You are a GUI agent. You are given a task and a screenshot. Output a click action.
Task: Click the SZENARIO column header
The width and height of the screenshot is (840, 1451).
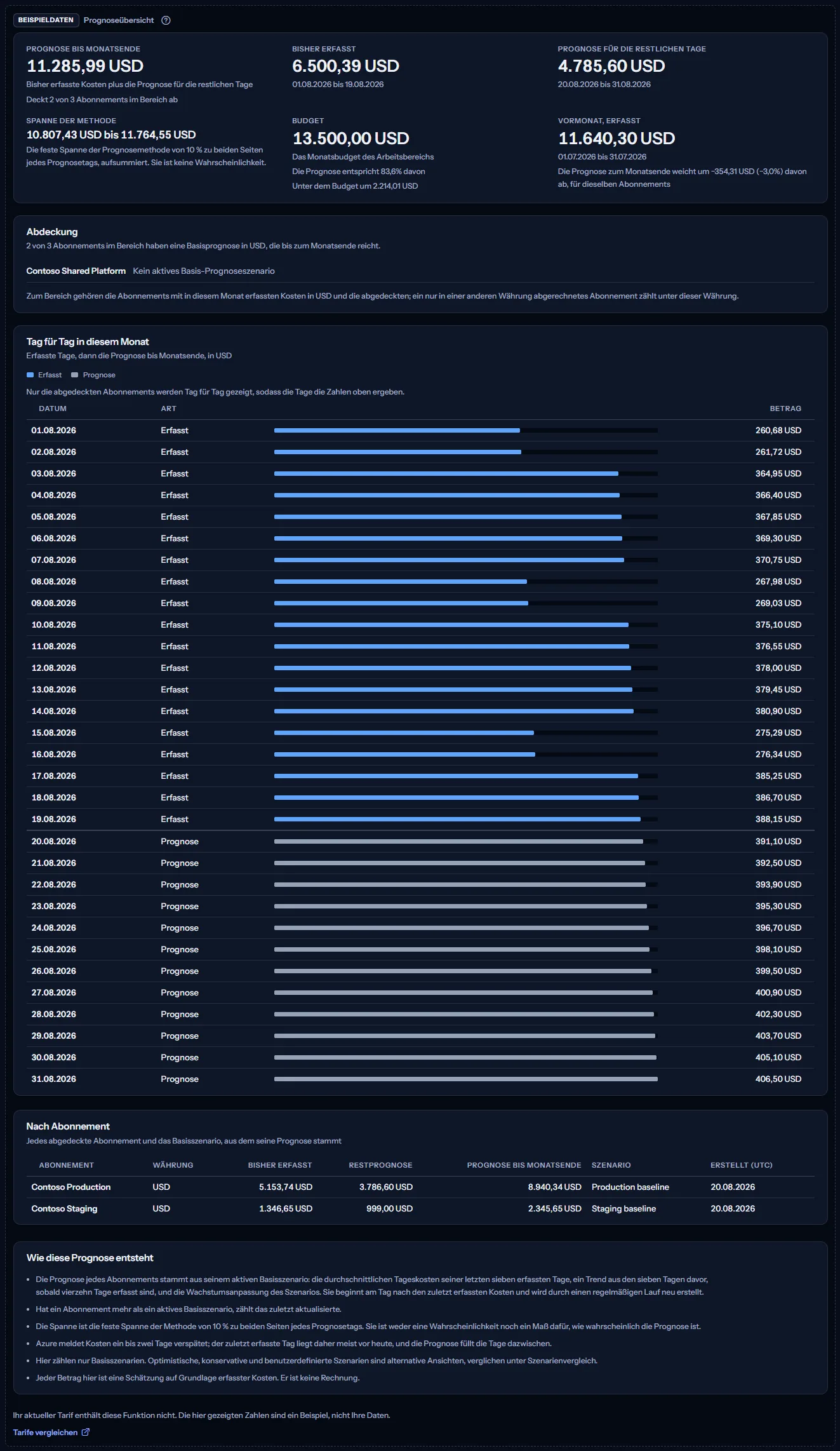pyautogui.click(x=611, y=1165)
